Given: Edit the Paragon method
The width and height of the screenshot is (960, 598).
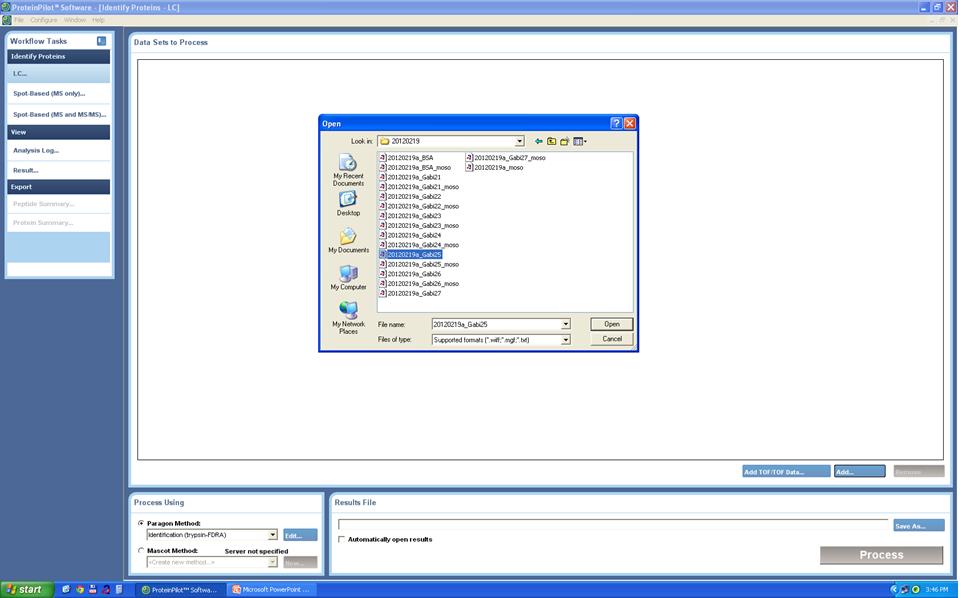Looking at the screenshot, I should click(300, 536).
